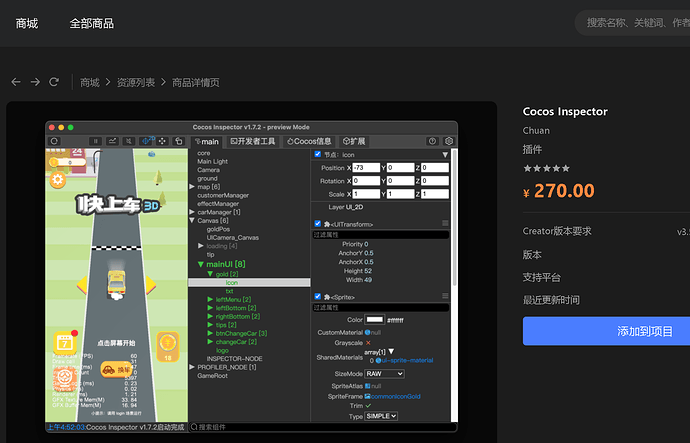The width and height of the screenshot is (690, 443).
Task: Open the help question mark icon
Action: point(433,141)
